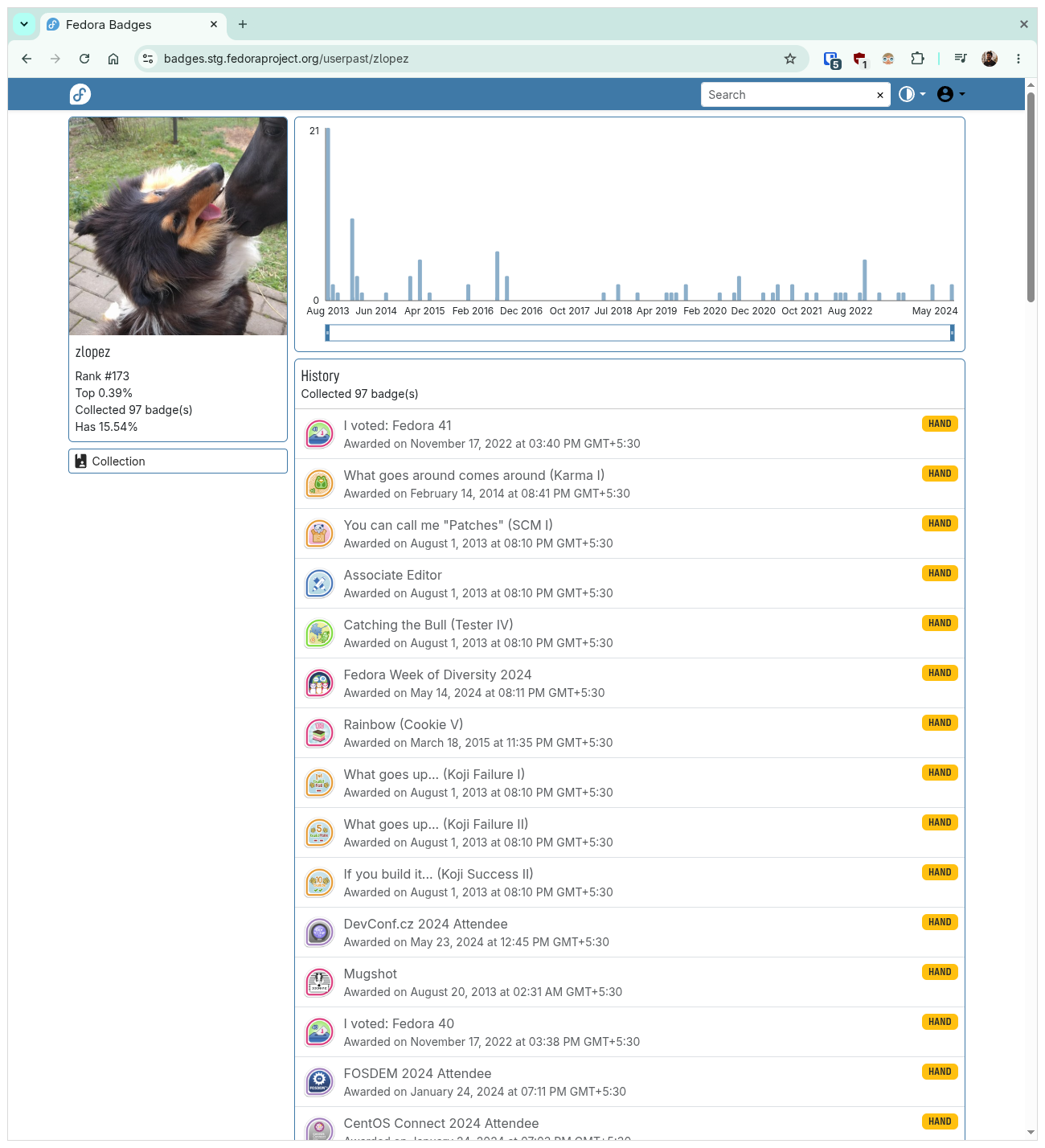Click the HAND tag on Rainbow (Cookie V) row

(940, 723)
